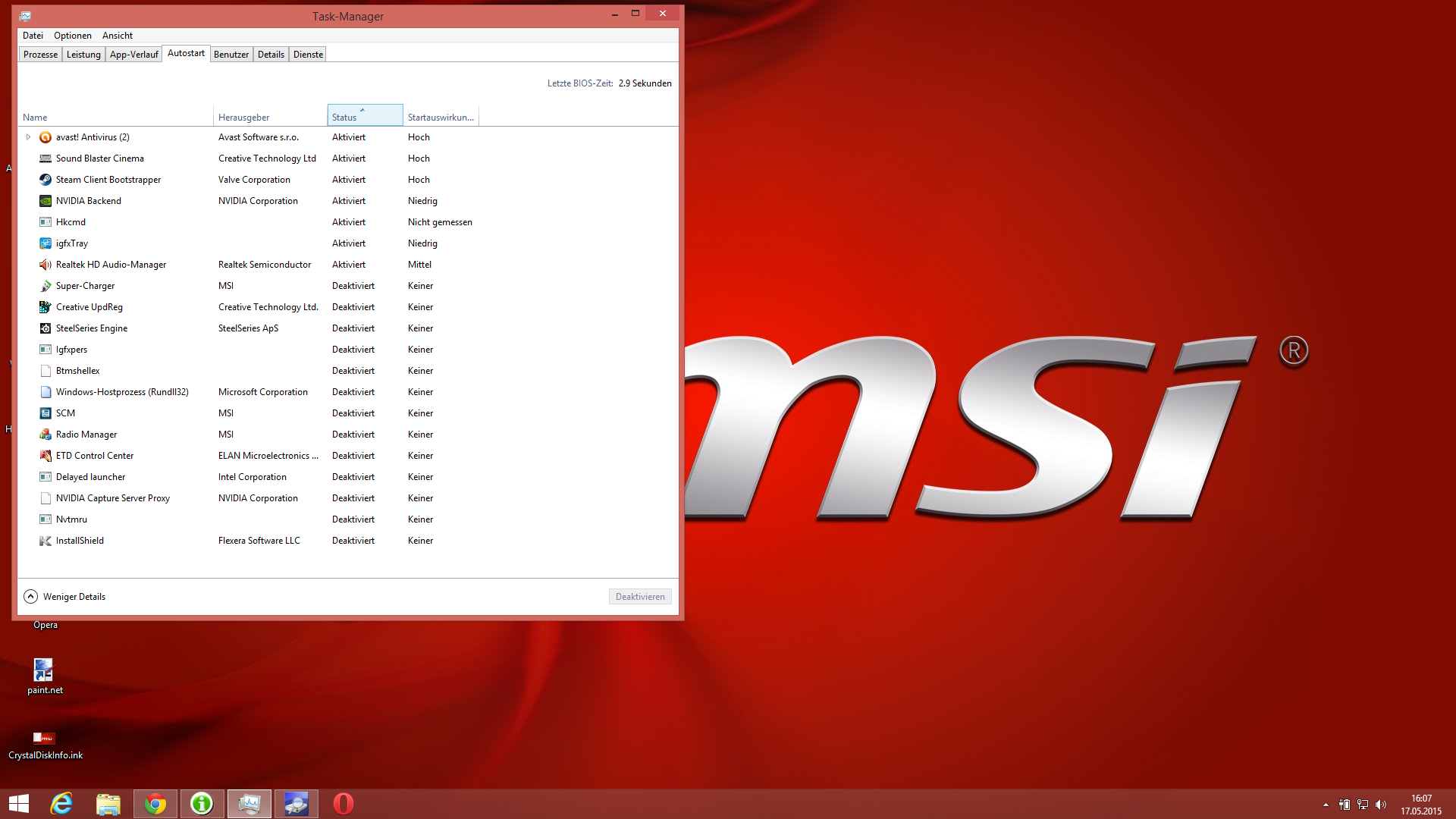The width and height of the screenshot is (1456, 819).
Task: Open the network tray icon
Action: [1363, 805]
